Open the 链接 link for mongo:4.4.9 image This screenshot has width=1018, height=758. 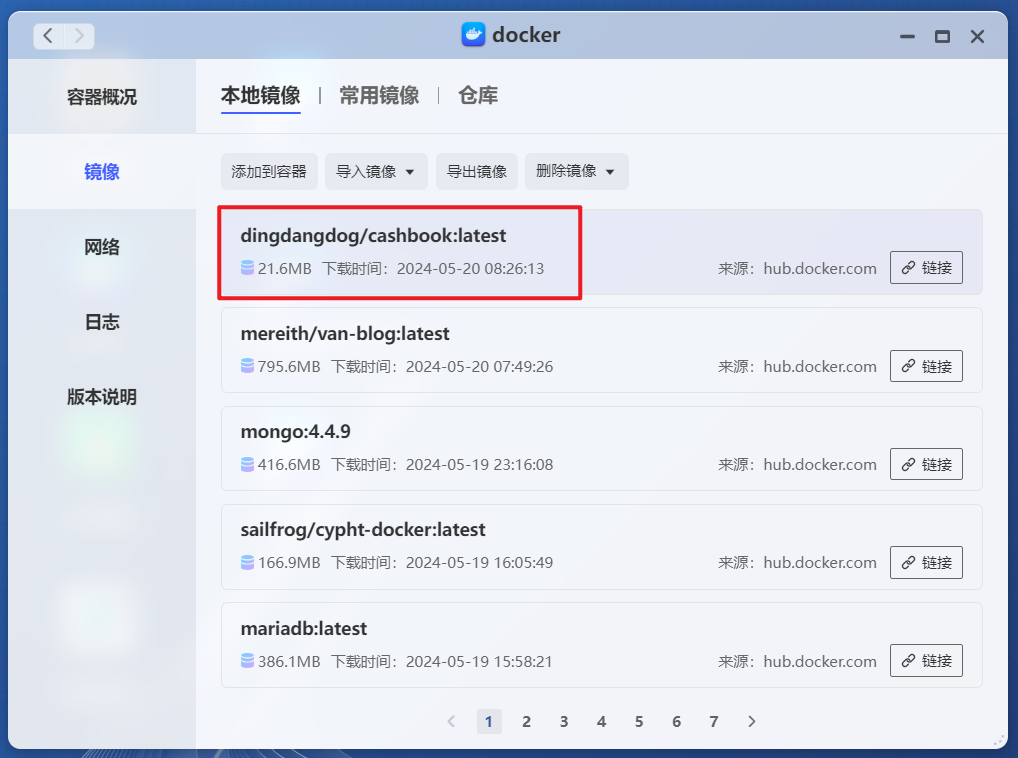click(x=926, y=464)
